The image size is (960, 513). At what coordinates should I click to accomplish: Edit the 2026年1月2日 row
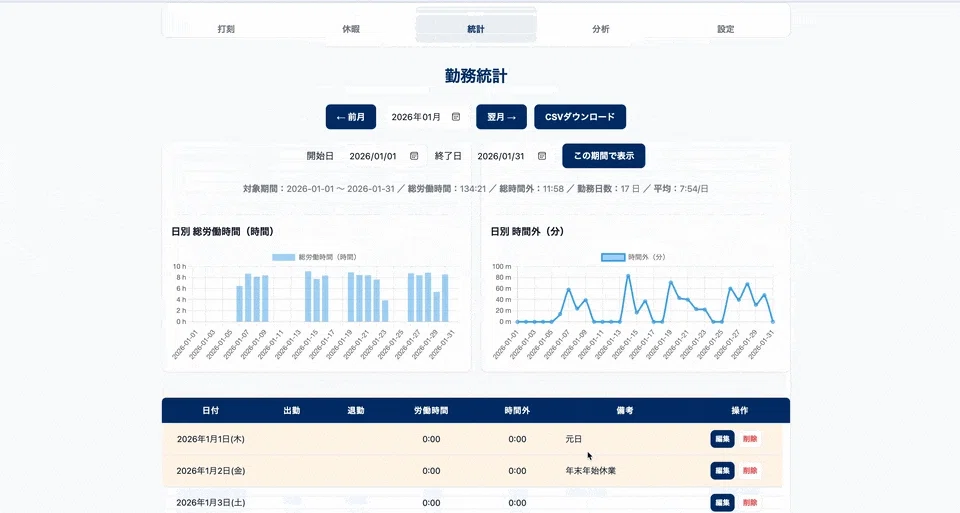pyautogui.click(x=722, y=471)
